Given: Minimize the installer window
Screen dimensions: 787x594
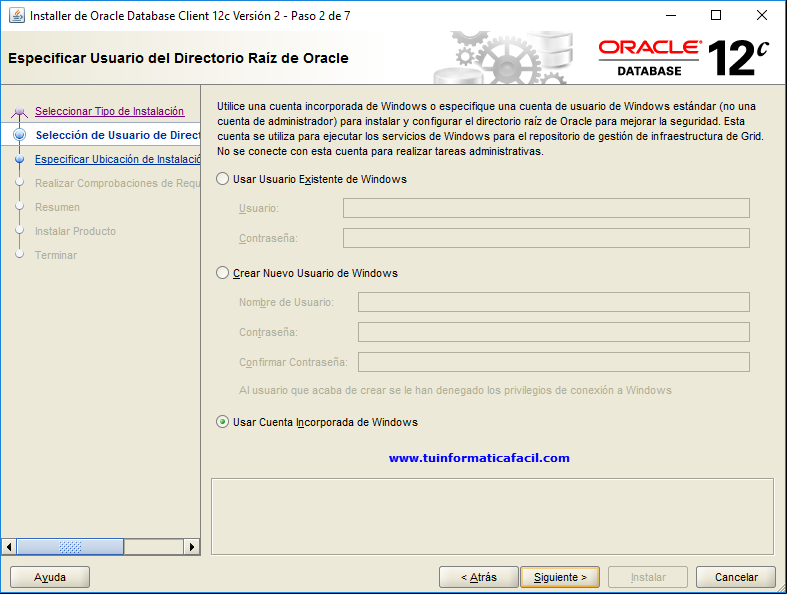Looking at the screenshot, I should tap(671, 16).
